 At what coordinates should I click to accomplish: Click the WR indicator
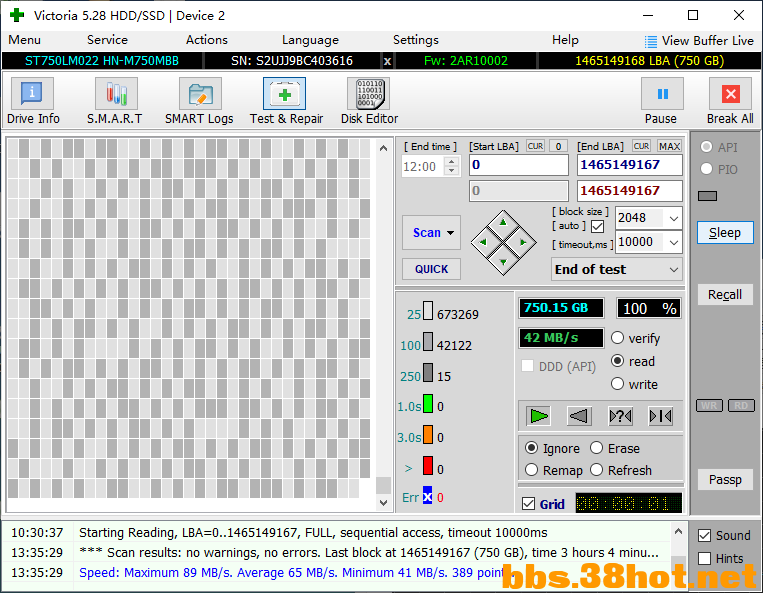pyautogui.click(x=709, y=405)
